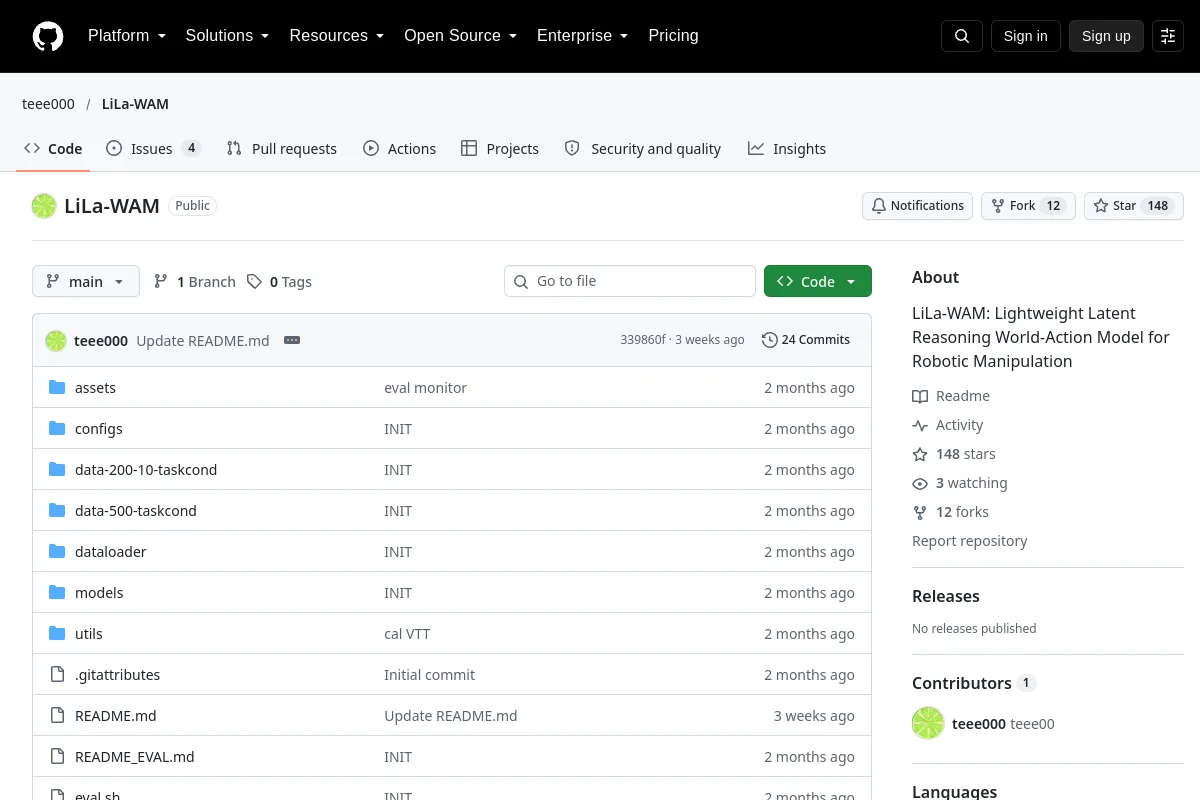Click the Notifications button
Screen dimensions: 1200x800
point(917,206)
